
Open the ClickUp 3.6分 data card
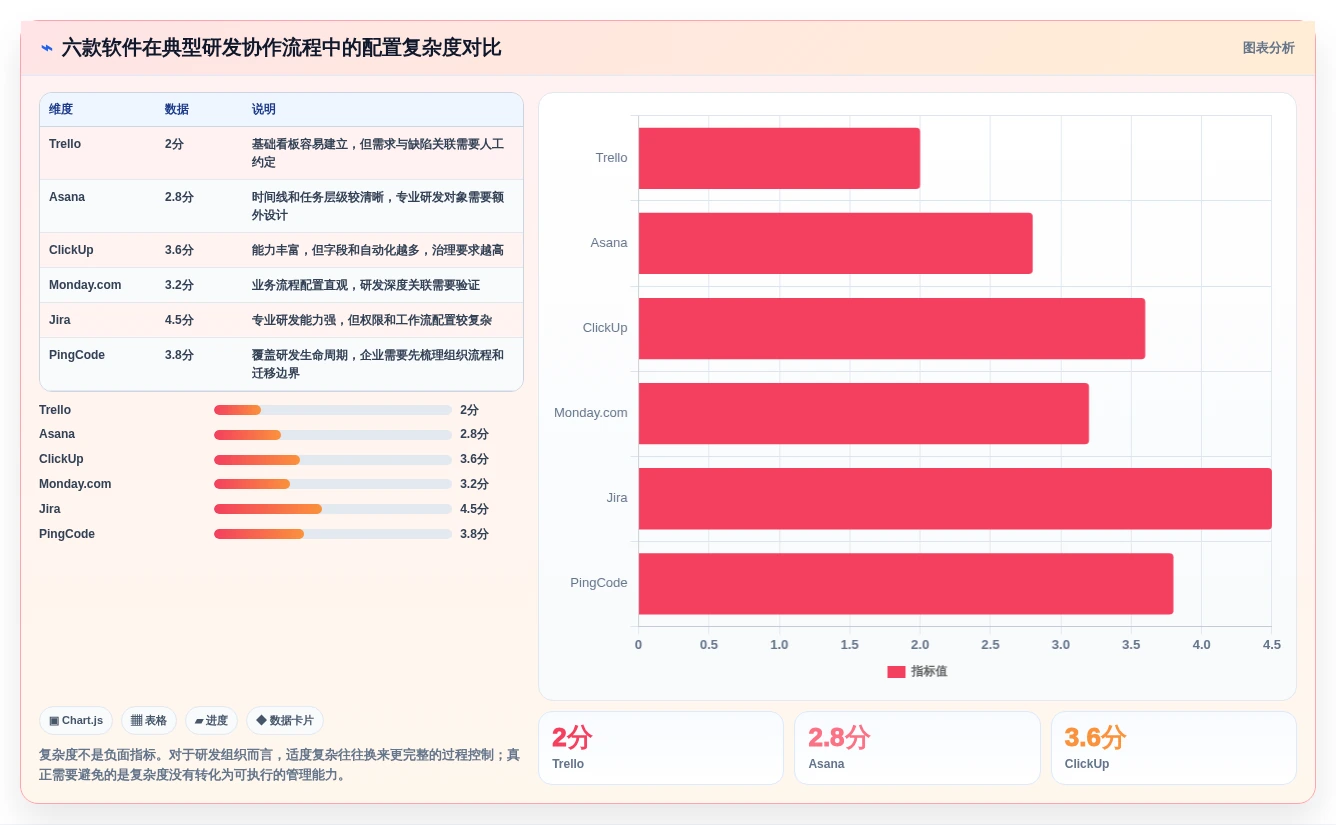(1174, 748)
